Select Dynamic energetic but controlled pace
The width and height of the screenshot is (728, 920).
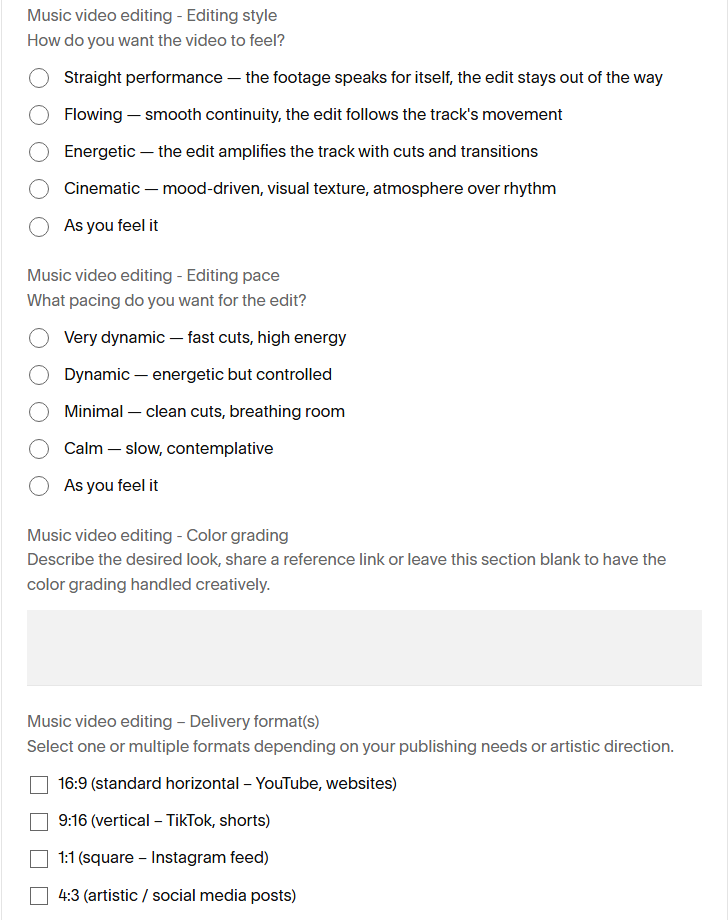click(x=39, y=375)
